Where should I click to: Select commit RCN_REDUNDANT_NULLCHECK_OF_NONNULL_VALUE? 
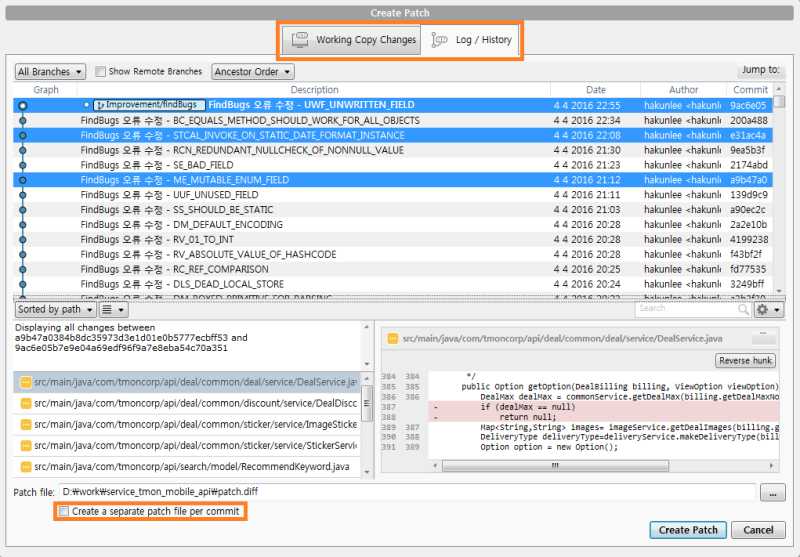[x=392, y=150]
